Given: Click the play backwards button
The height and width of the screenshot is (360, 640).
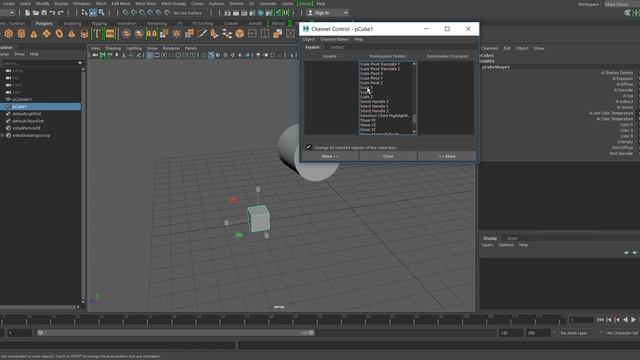Looking at the screenshot, I should pos(625,320).
